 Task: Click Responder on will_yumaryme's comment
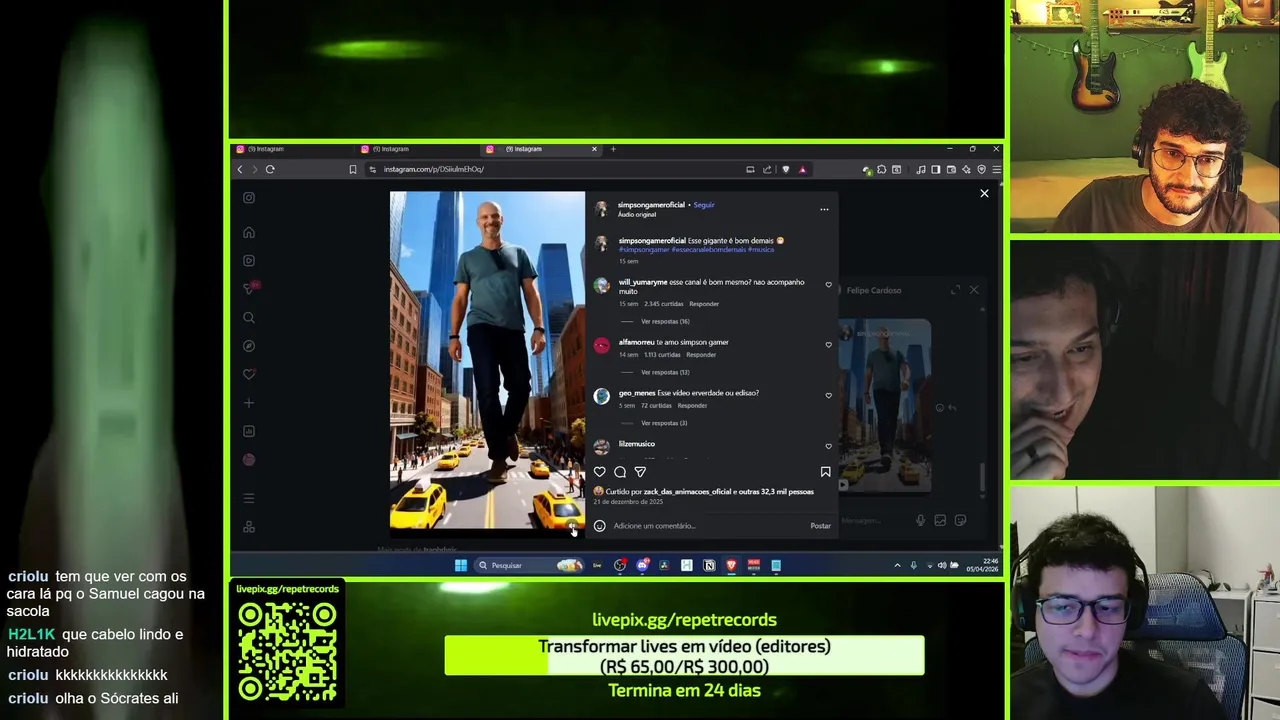click(x=704, y=304)
